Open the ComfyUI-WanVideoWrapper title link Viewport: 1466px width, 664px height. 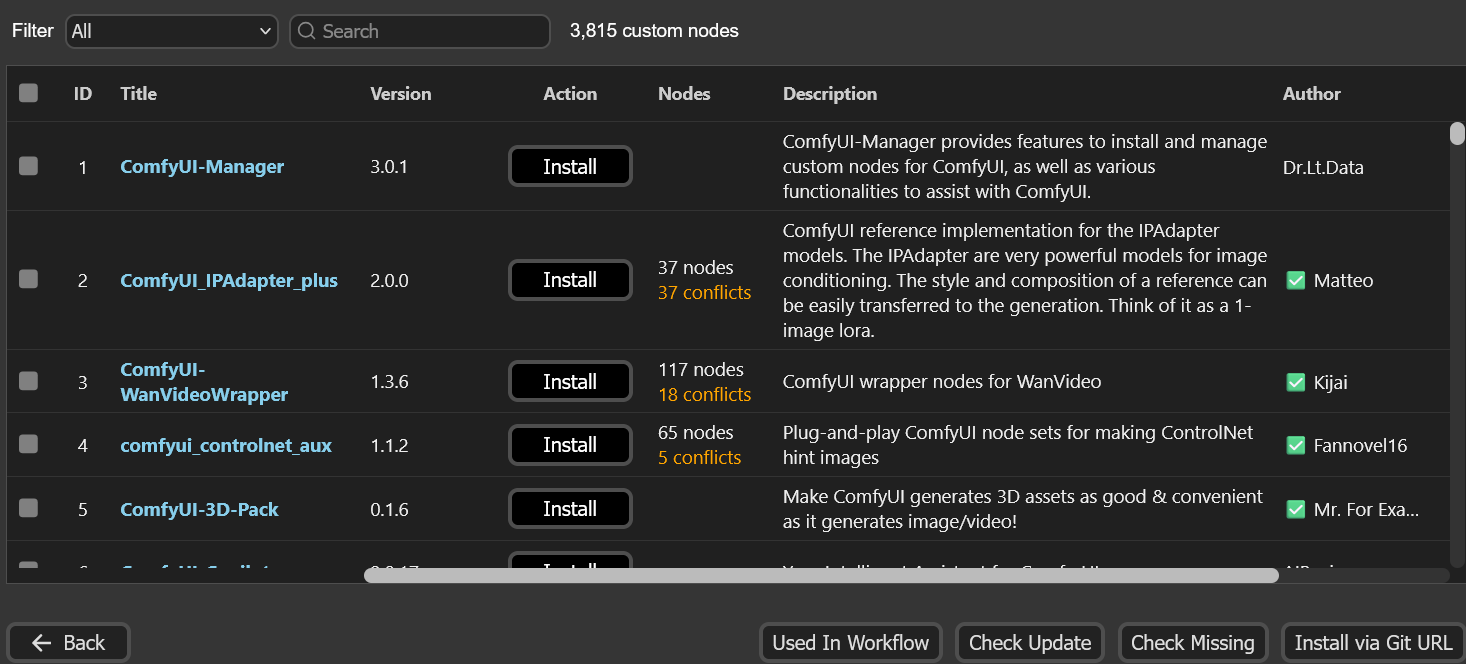[x=204, y=382]
